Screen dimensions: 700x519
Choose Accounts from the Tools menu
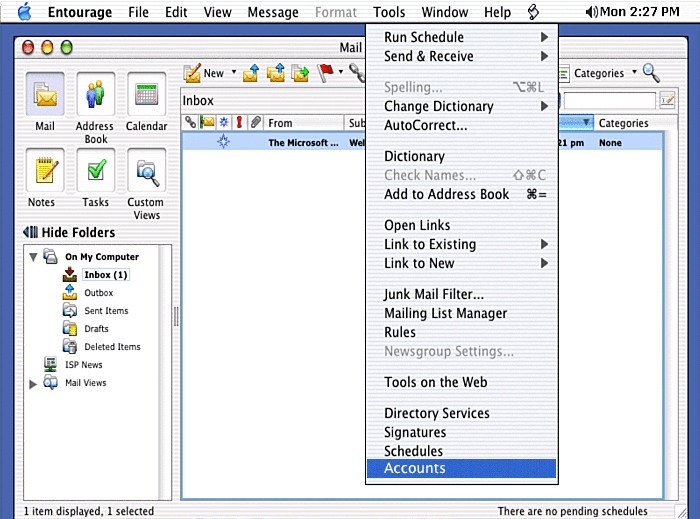[462, 468]
